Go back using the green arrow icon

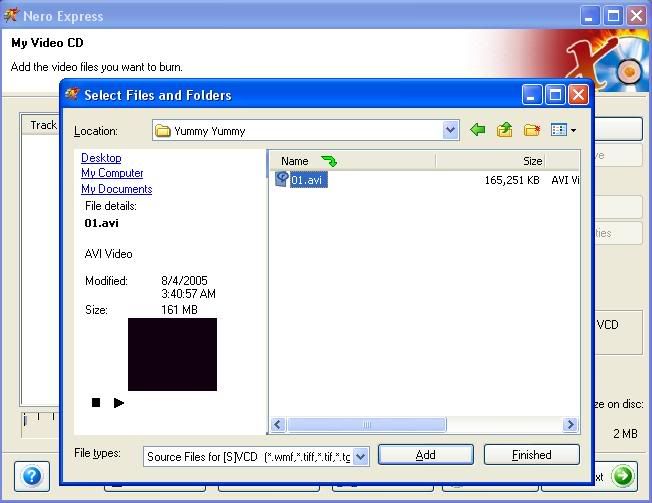point(478,130)
